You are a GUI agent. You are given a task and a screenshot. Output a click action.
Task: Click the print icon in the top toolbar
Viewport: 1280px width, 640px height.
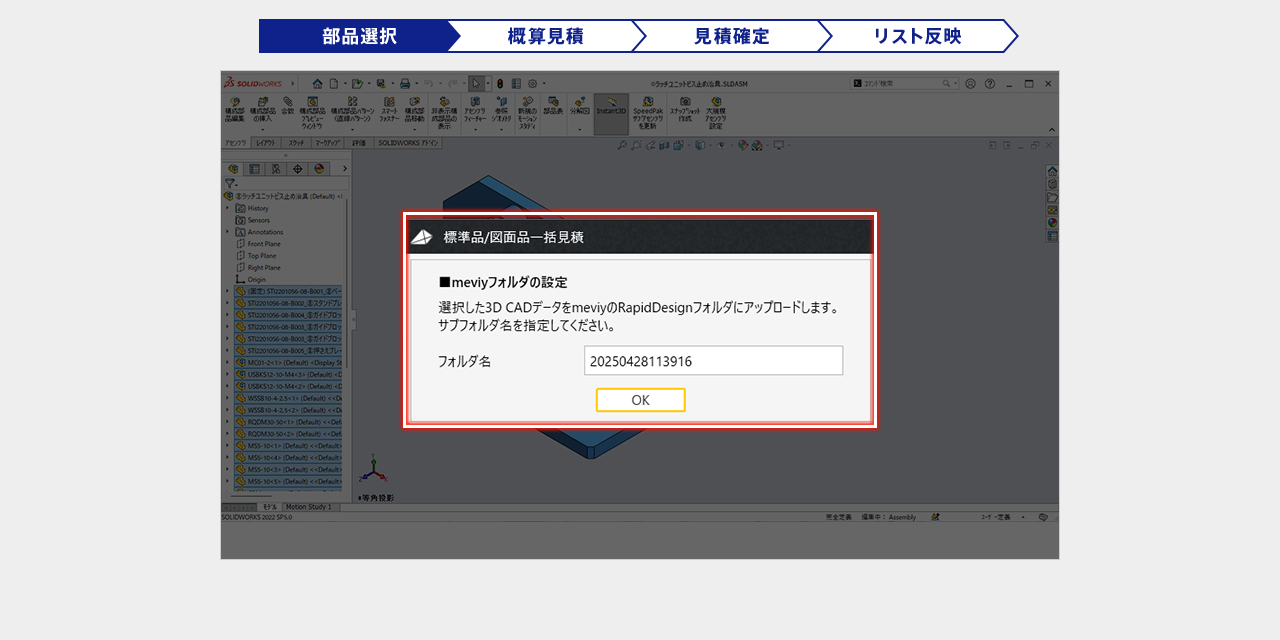405,84
